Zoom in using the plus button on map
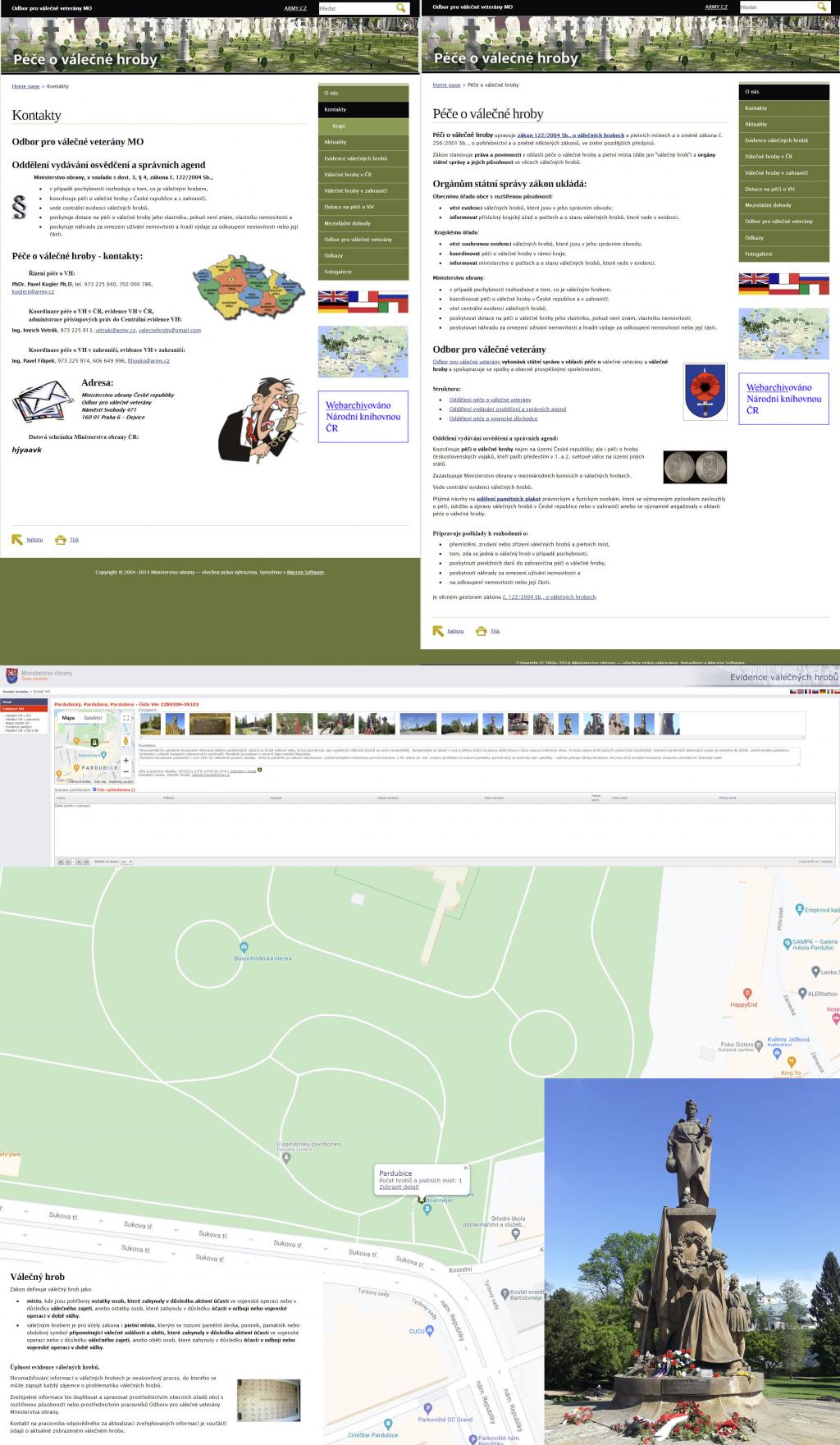The image size is (840, 1445). point(126,761)
